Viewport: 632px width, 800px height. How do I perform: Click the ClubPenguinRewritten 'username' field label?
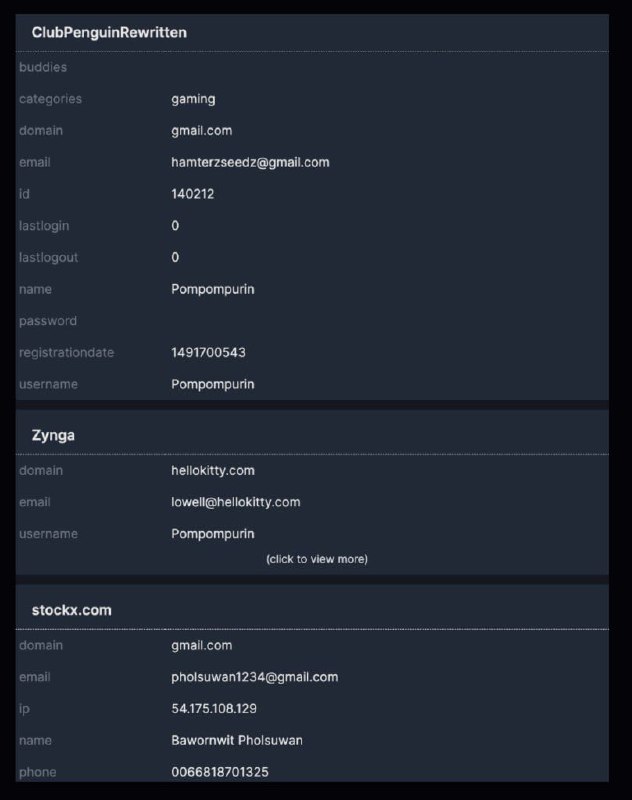(x=48, y=384)
